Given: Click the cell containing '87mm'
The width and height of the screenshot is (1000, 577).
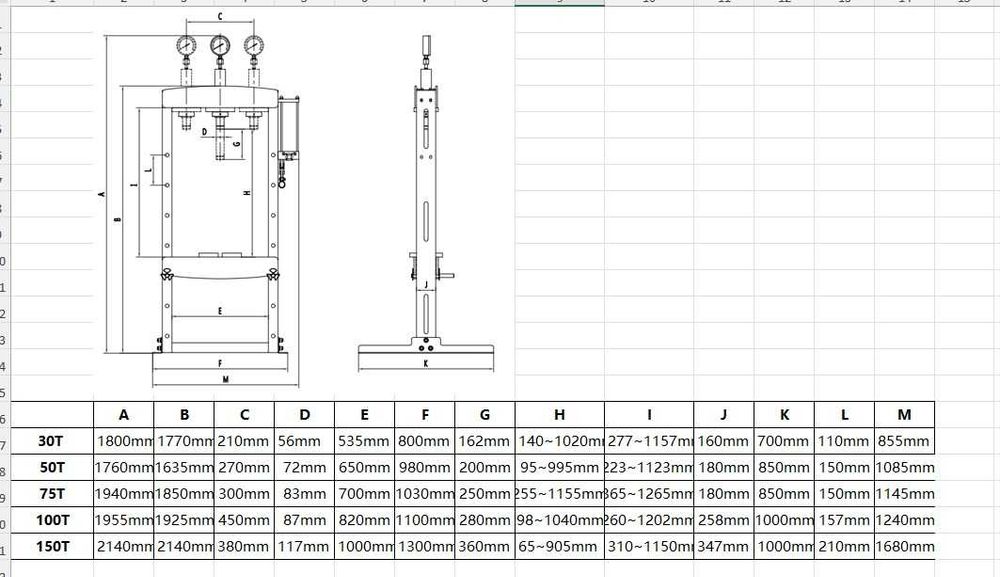Looking at the screenshot, I should 304,520.
